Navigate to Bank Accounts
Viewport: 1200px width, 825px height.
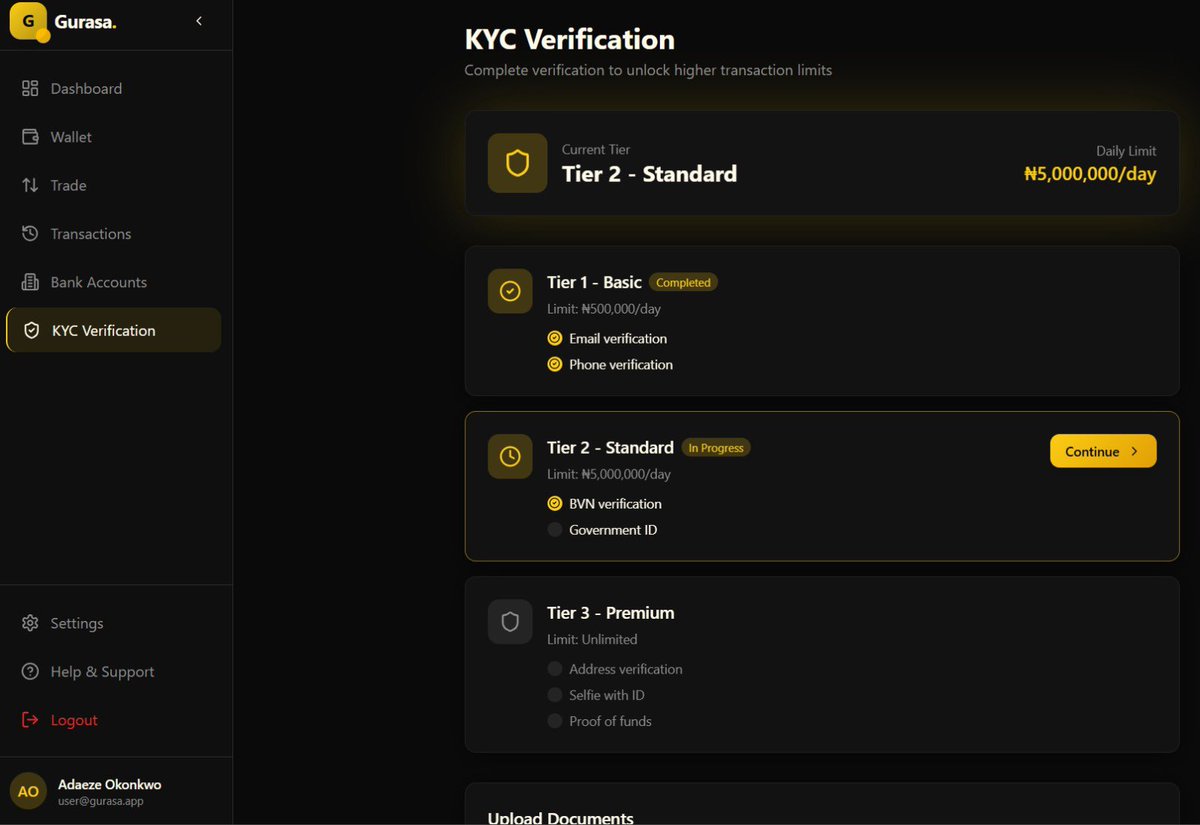[116, 282]
